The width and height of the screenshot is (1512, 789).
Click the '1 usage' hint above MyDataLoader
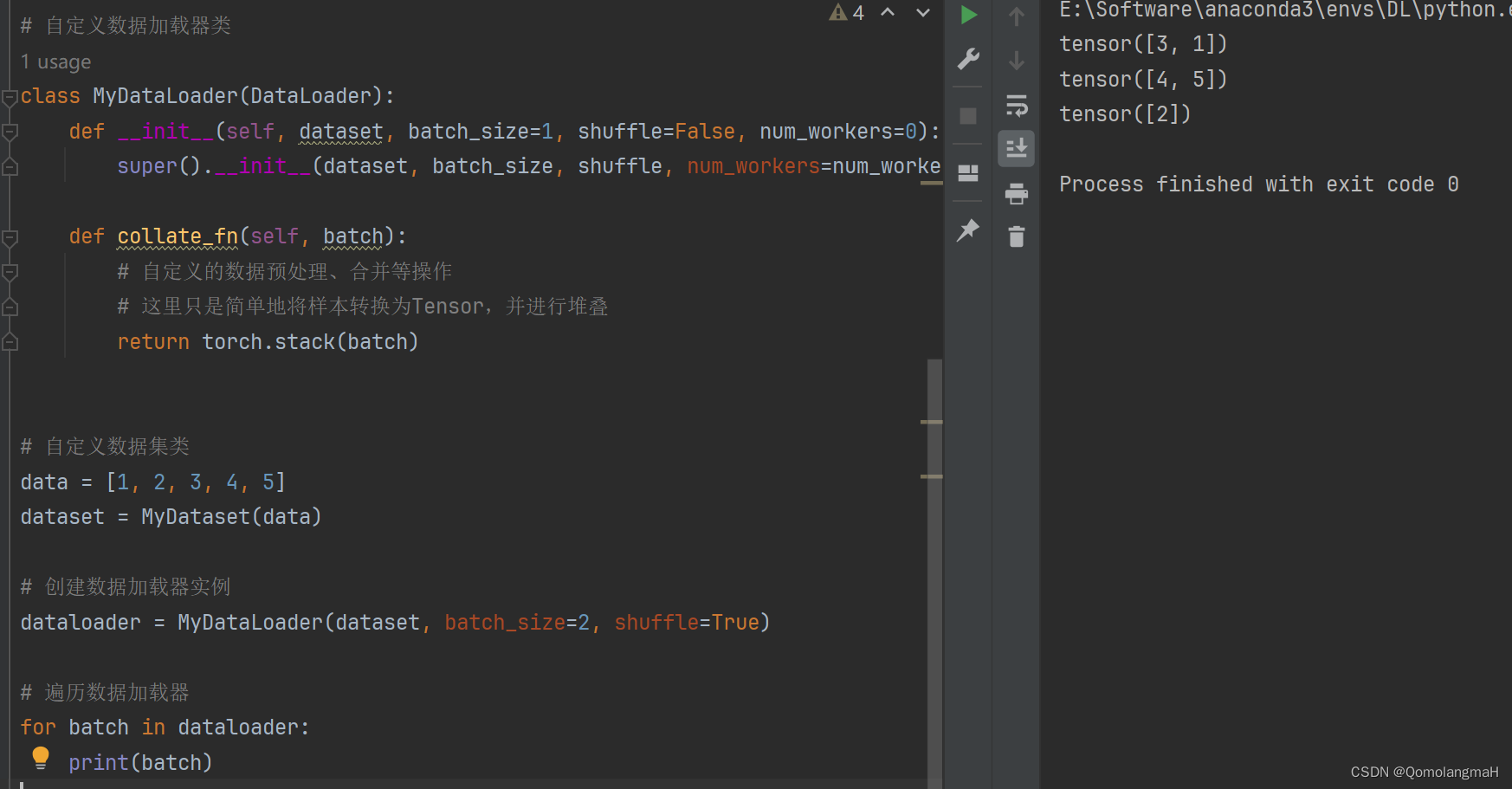tap(55, 61)
